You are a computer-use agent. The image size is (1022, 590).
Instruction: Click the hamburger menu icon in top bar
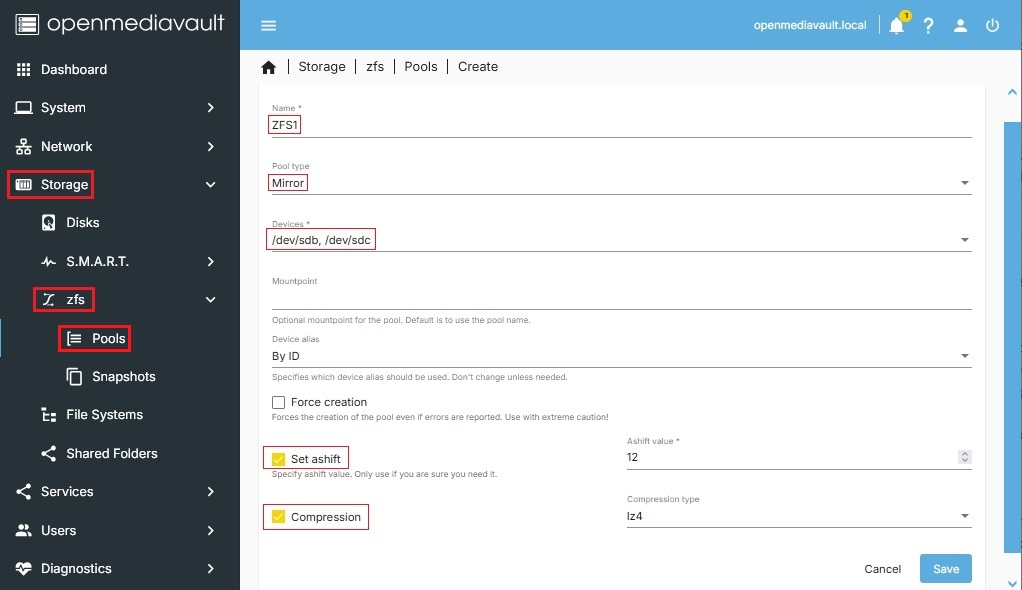(x=268, y=26)
